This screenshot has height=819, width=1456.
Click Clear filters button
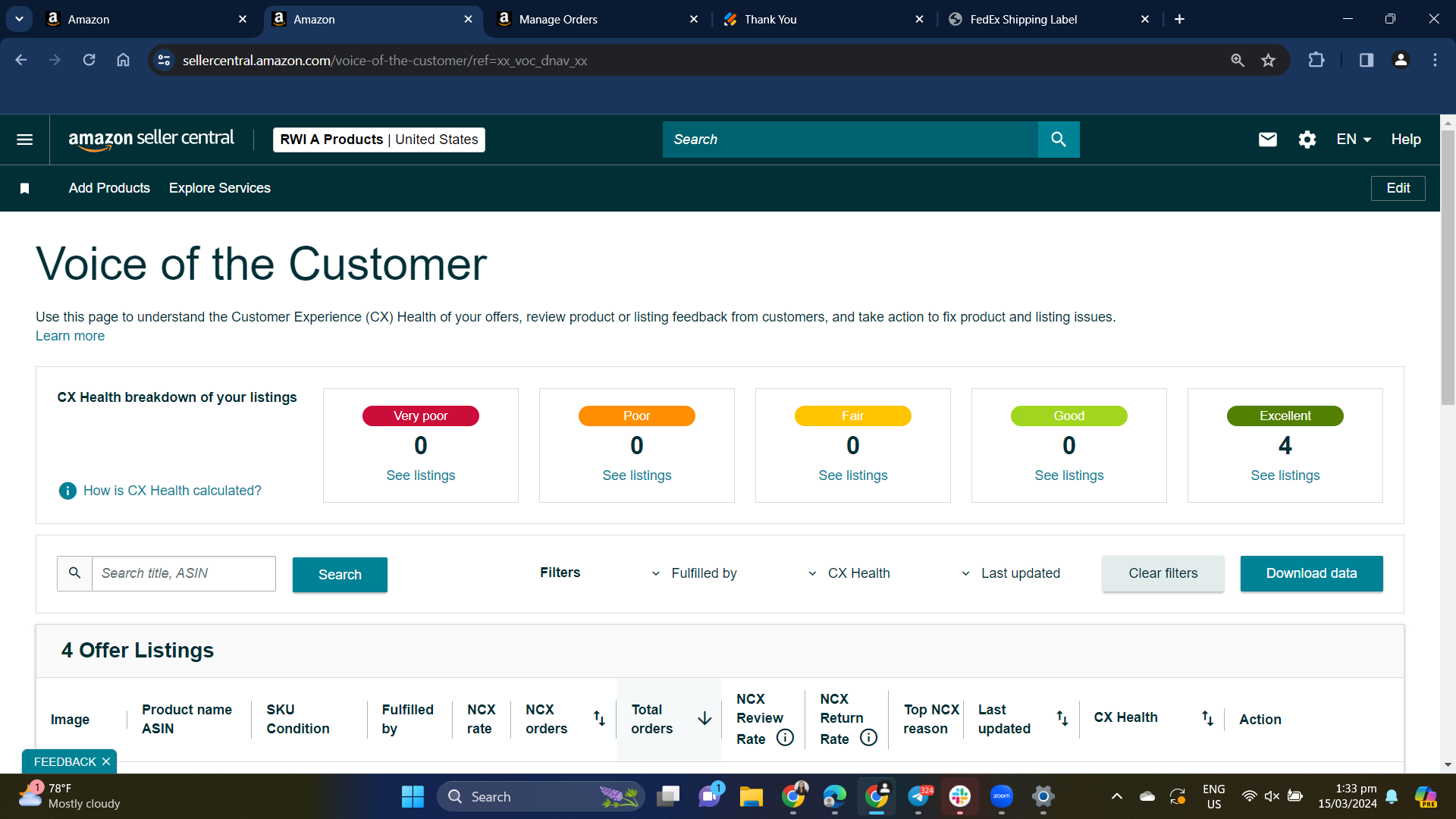point(1163,573)
